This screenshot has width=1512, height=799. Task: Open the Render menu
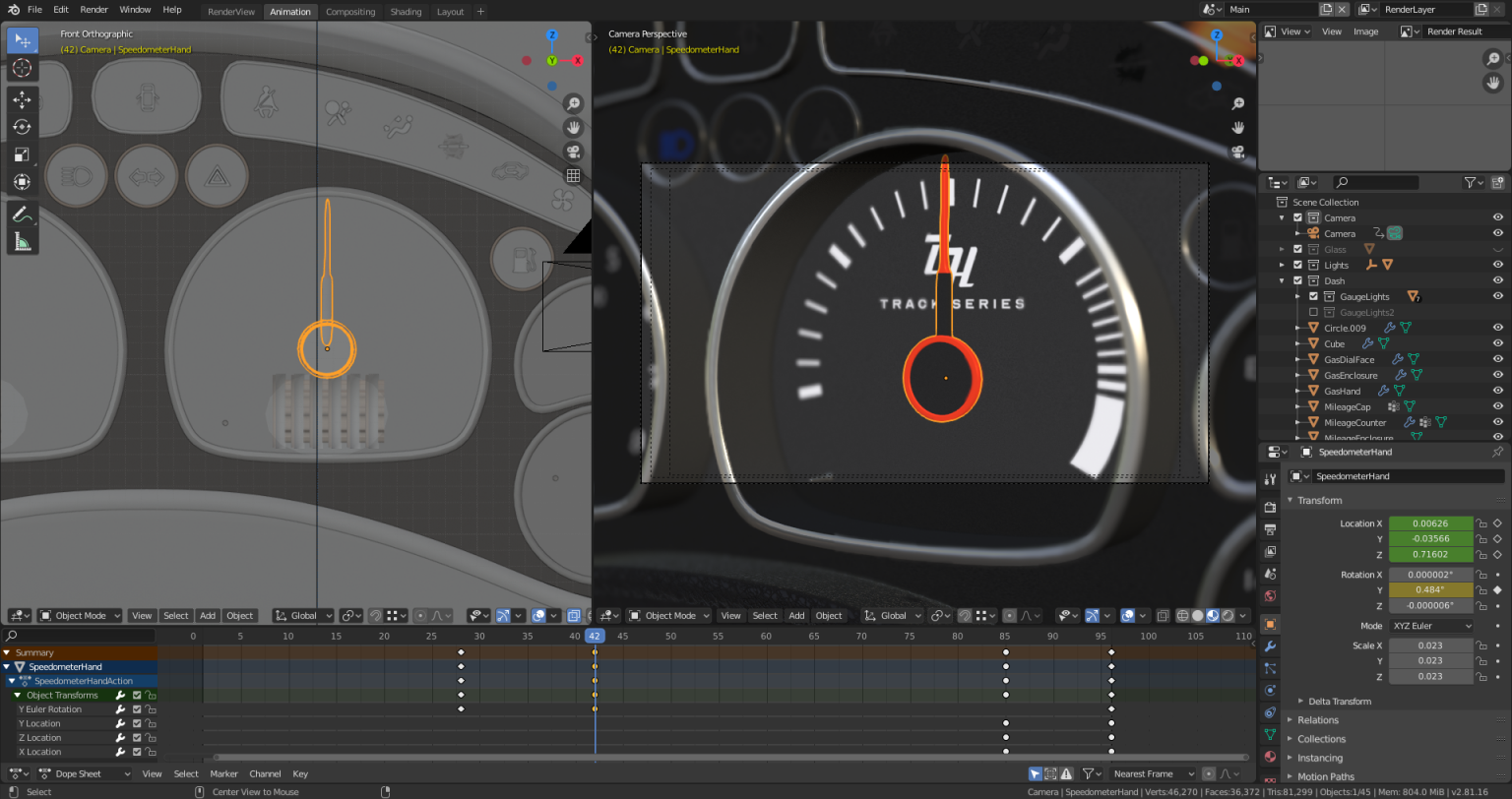94,9
